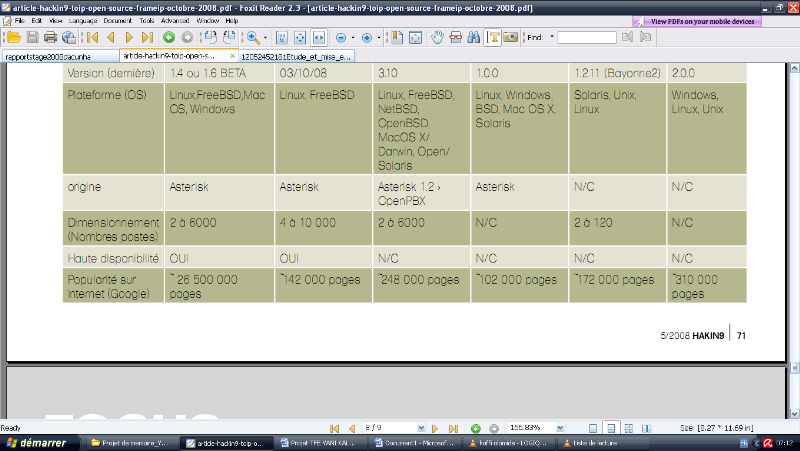This screenshot has width=800, height=451.
Task: Open the Language menu
Action: click(x=83, y=21)
